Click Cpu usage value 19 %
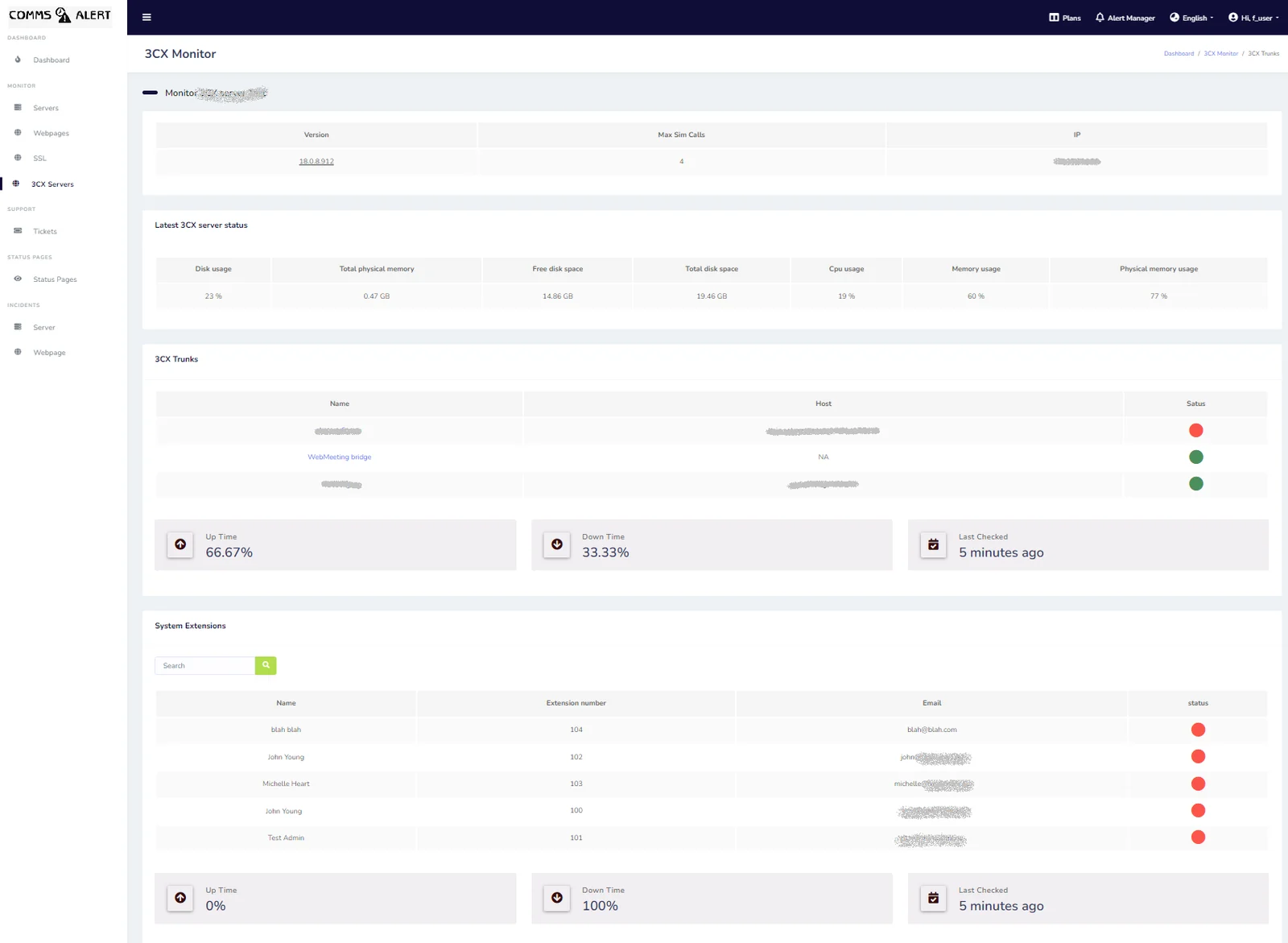 (847, 296)
